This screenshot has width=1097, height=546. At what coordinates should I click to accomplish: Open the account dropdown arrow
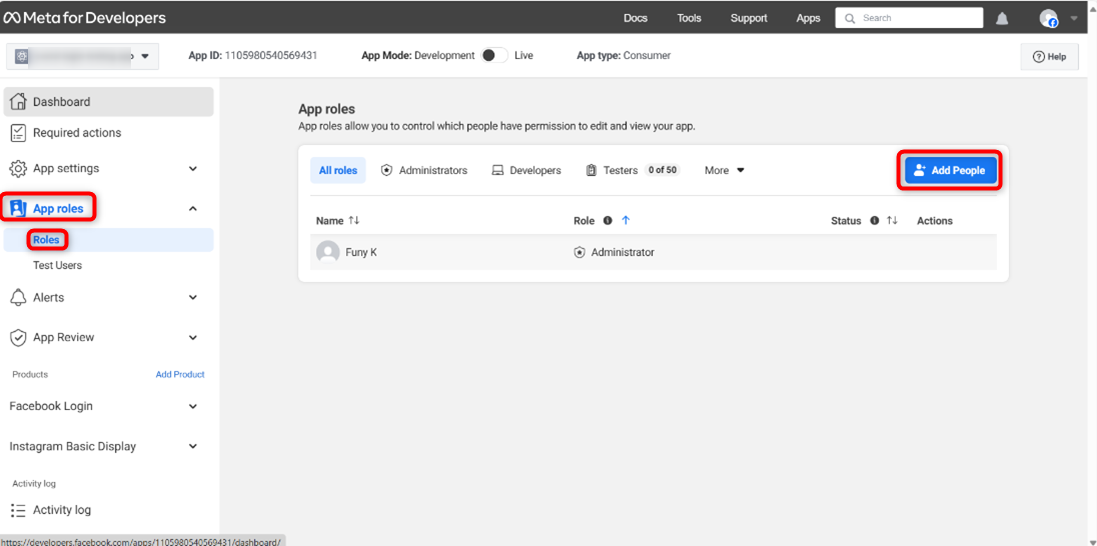point(1075,18)
